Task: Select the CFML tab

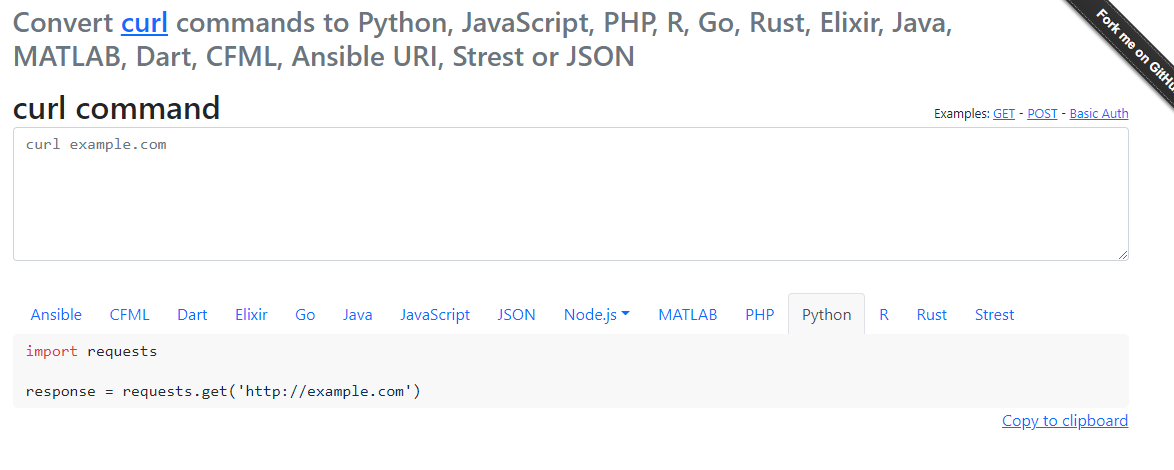Action: point(129,314)
